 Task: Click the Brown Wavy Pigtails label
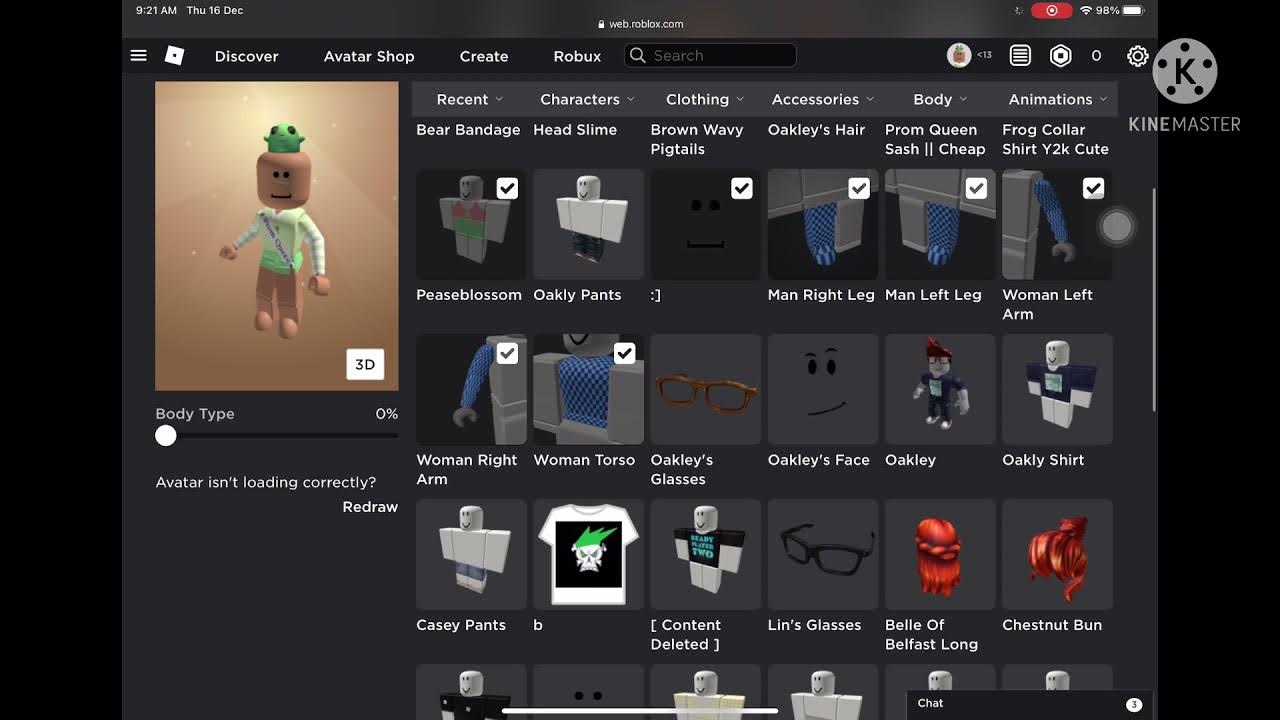[697, 139]
